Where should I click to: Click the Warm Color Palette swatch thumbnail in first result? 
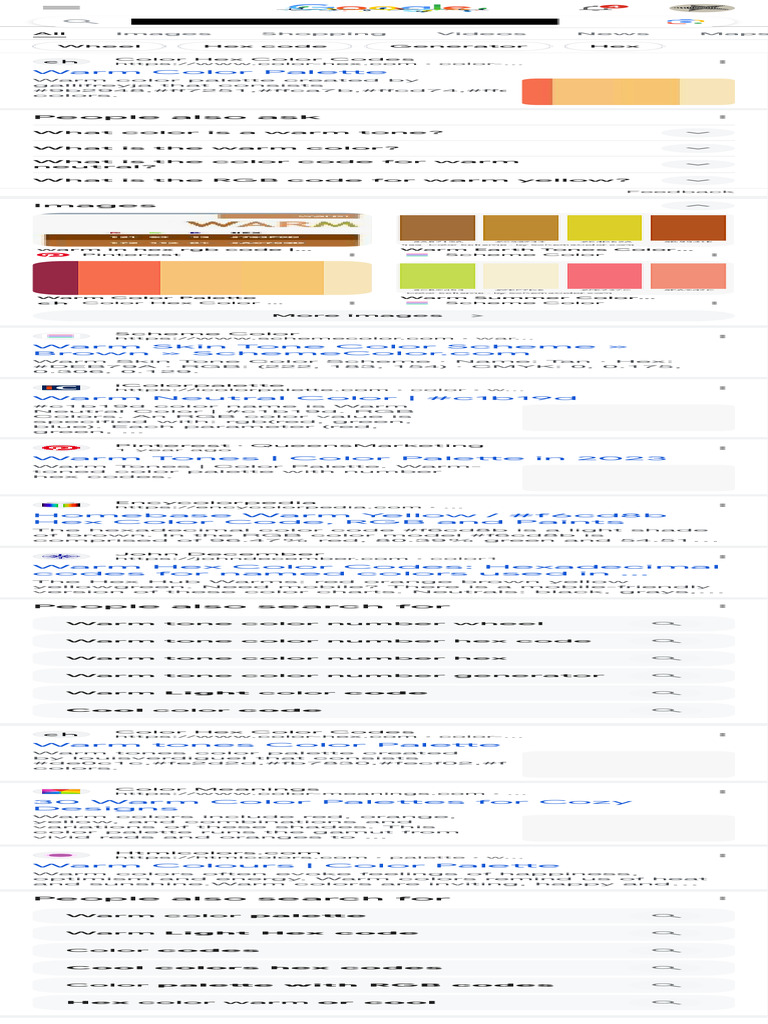click(x=628, y=92)
